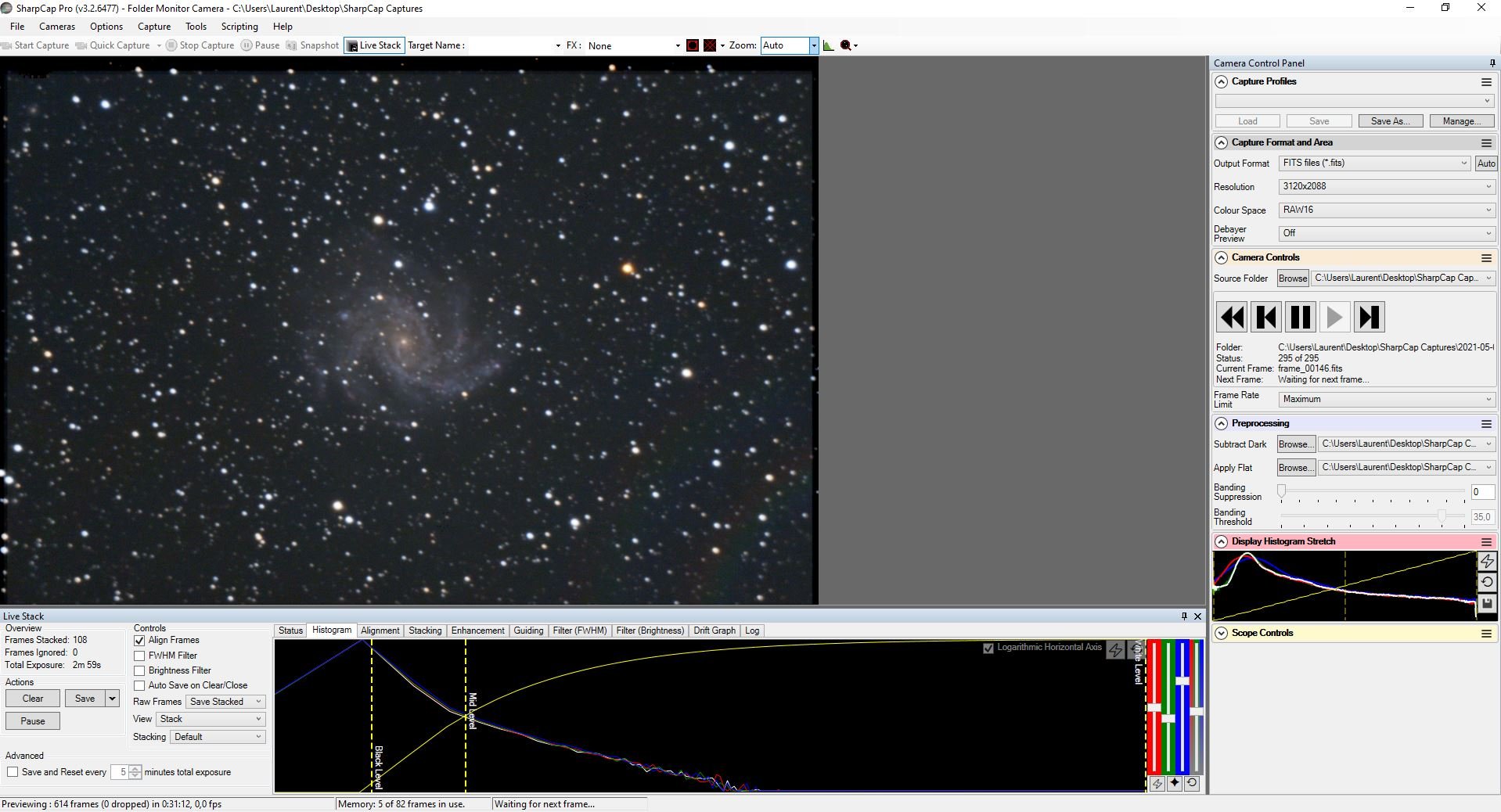Viewport: 1501px width, 812px height.
Task: Open the Stacking Default dropdown
Action: point(218,737)
